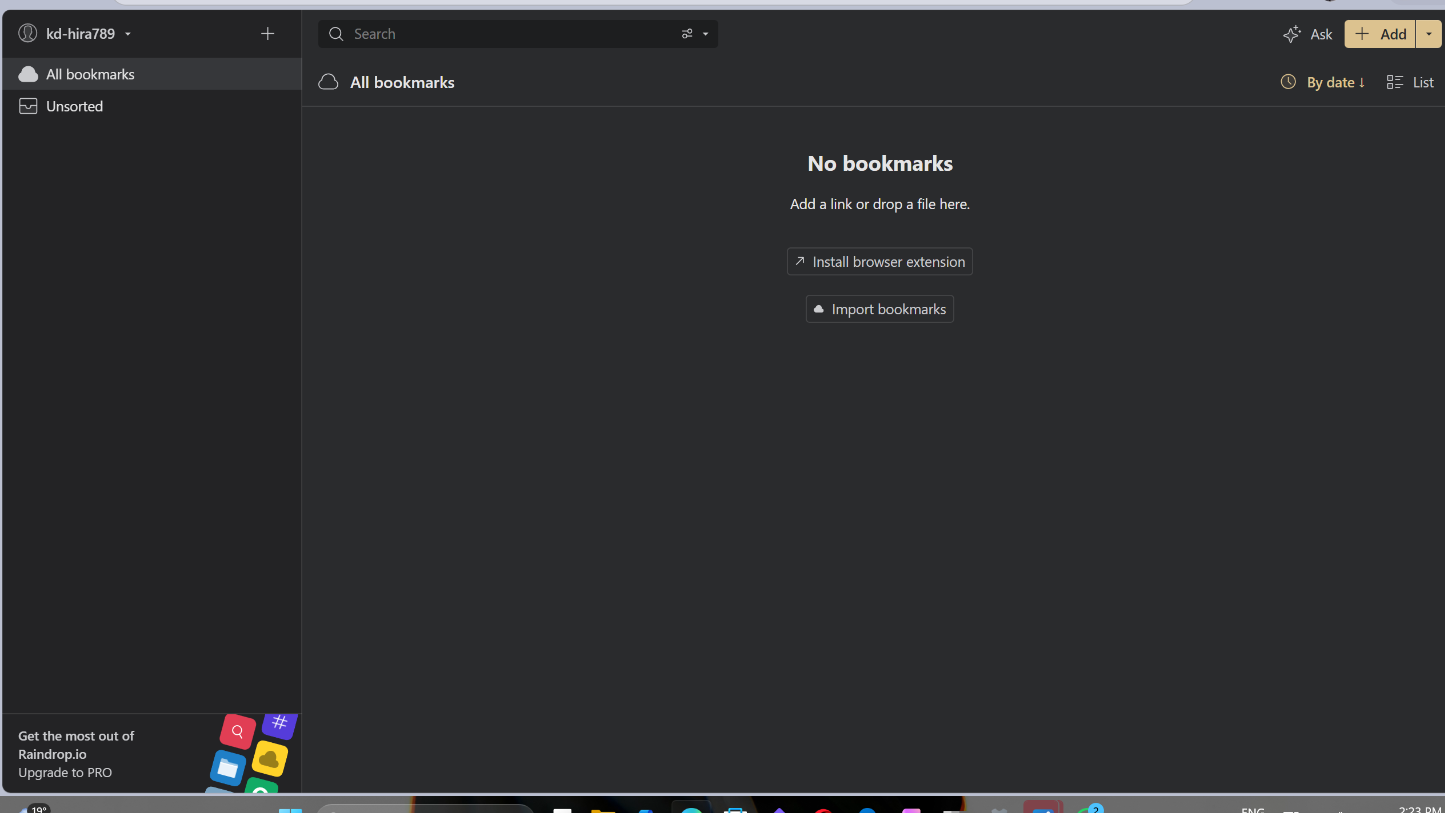The width and height of the screenshot is (1445, 813).
Task: Switch the List view mode
Action: [x=1410, y=82]
